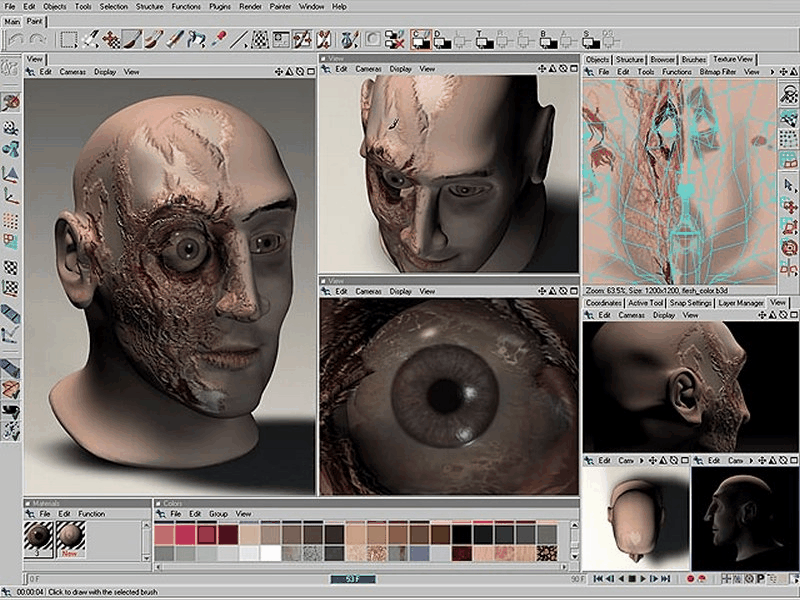Switch to the Brushes tab

[x=694, y=59]
